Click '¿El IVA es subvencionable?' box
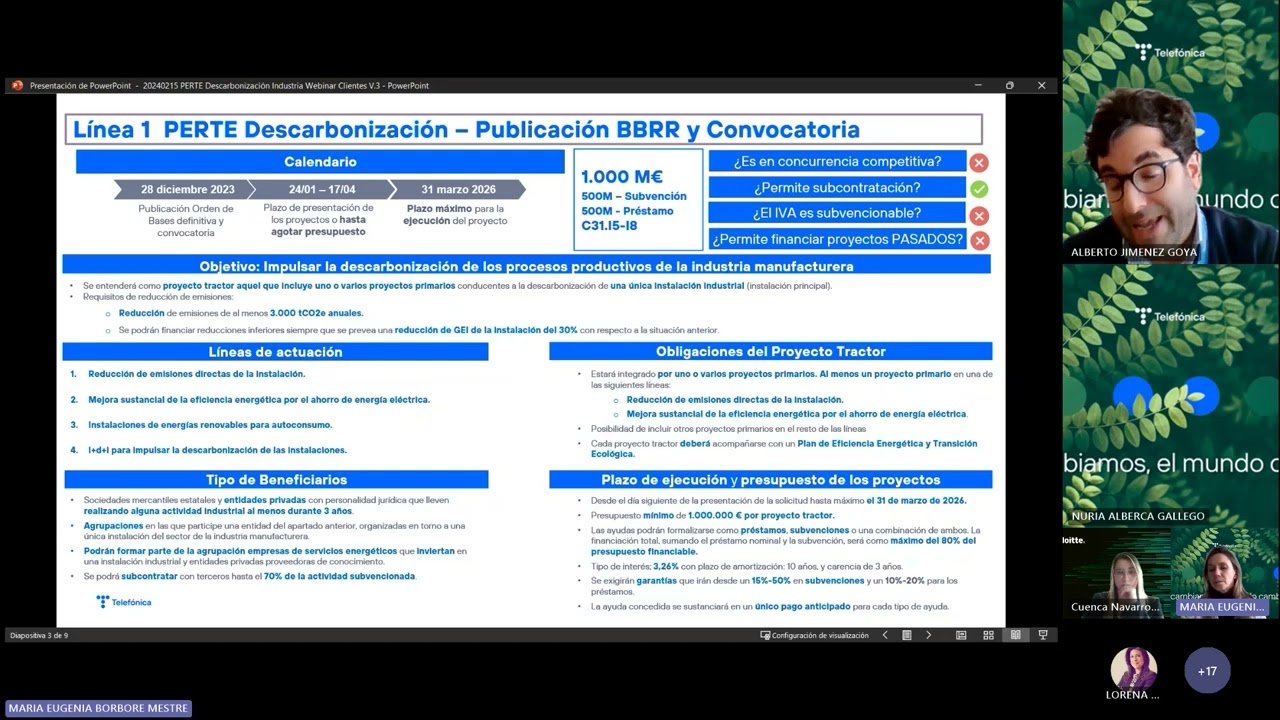Viewport: 1280px width, 720px height. (x=837, y=213)
